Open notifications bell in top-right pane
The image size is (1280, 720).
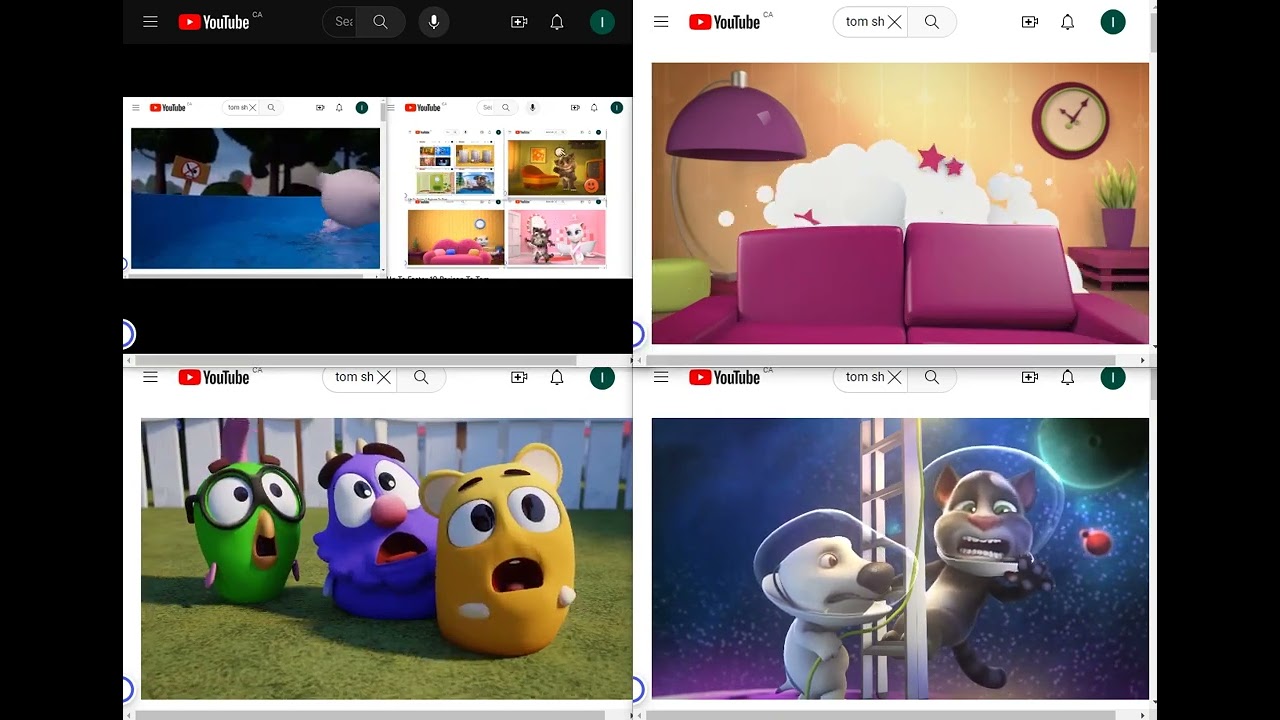point(1068,22)
